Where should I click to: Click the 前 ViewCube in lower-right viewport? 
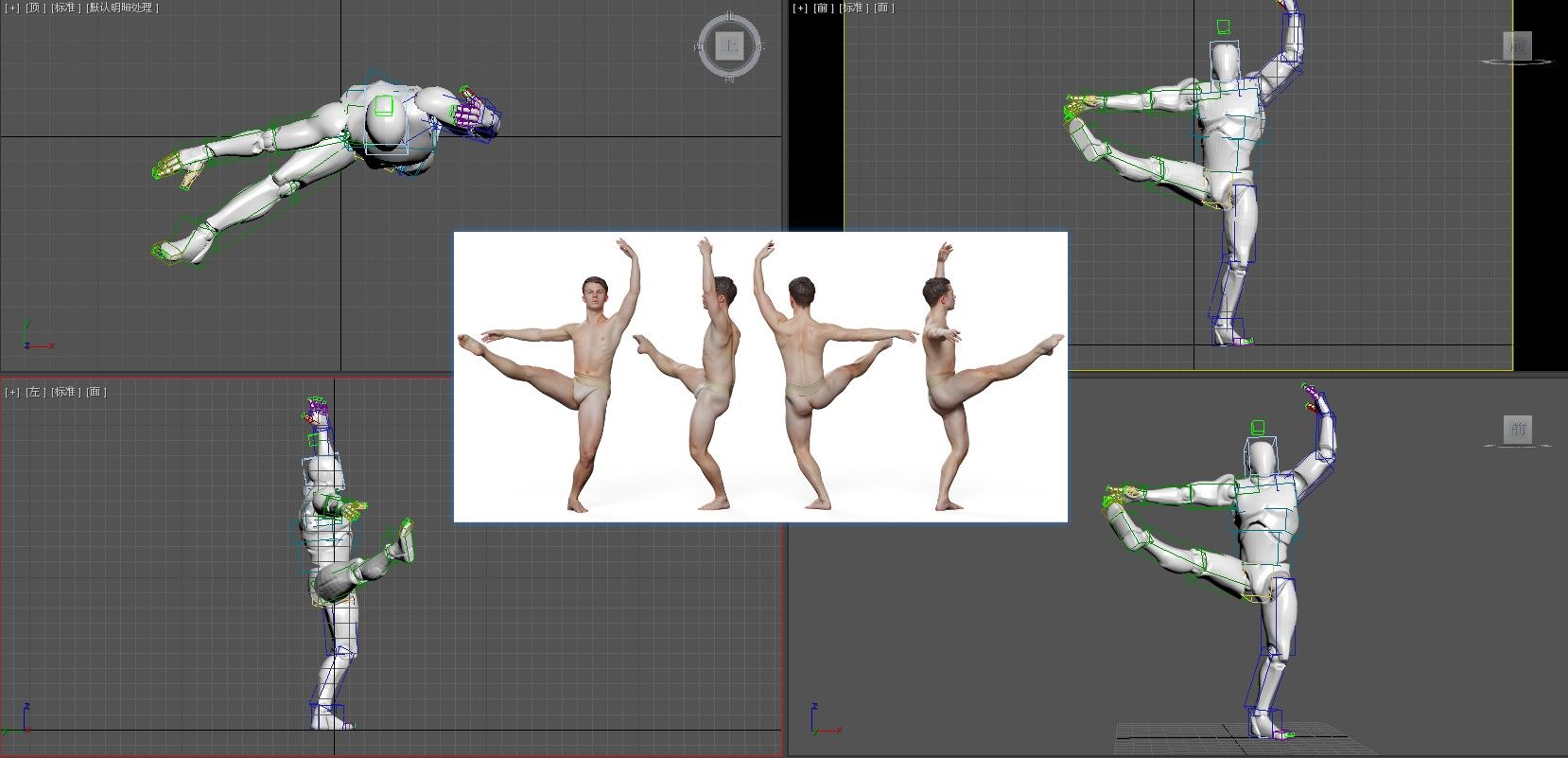(x=1518, y=430)
